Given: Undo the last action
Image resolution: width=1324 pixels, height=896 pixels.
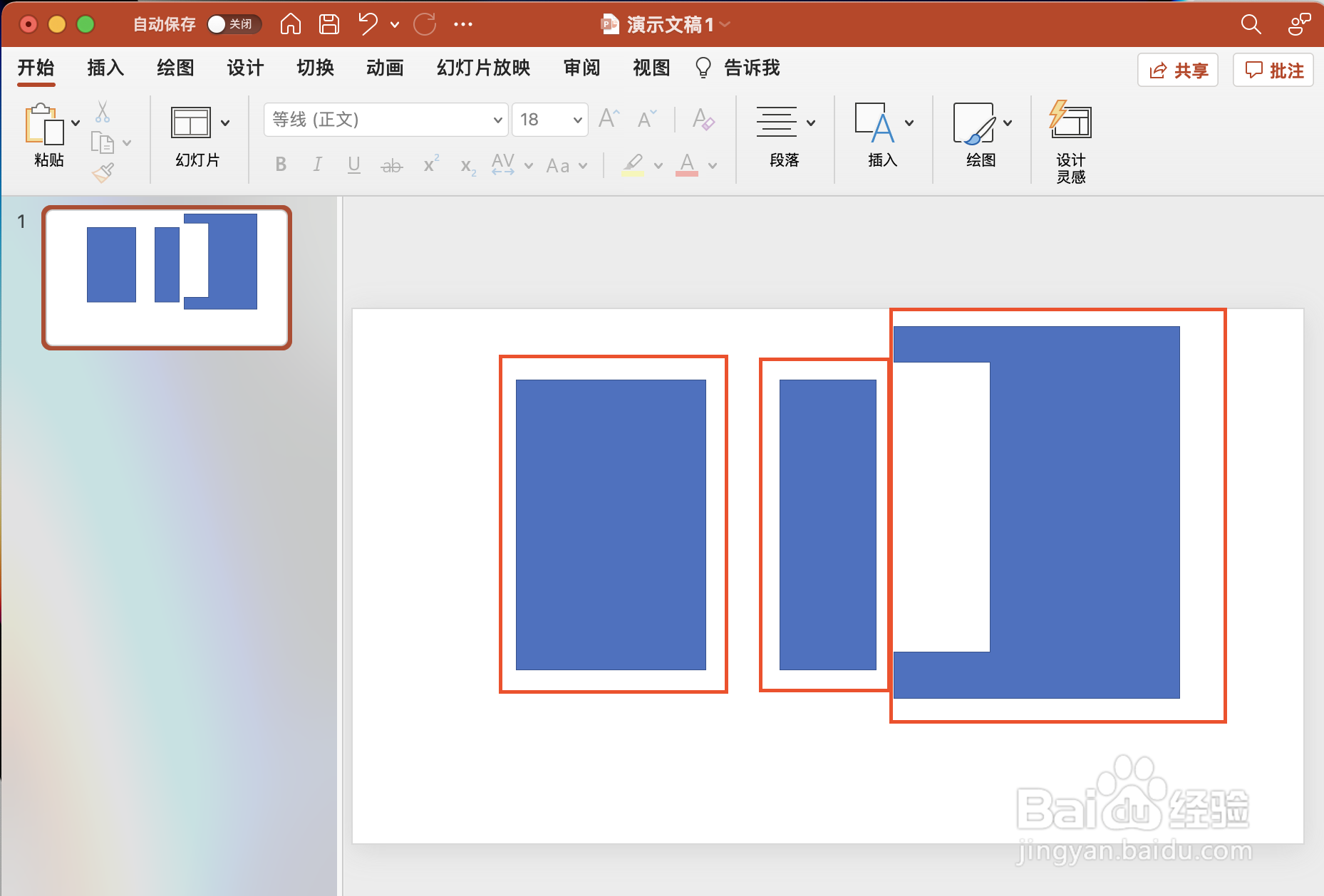Looking at the screenshot, I should coord(368,24).
